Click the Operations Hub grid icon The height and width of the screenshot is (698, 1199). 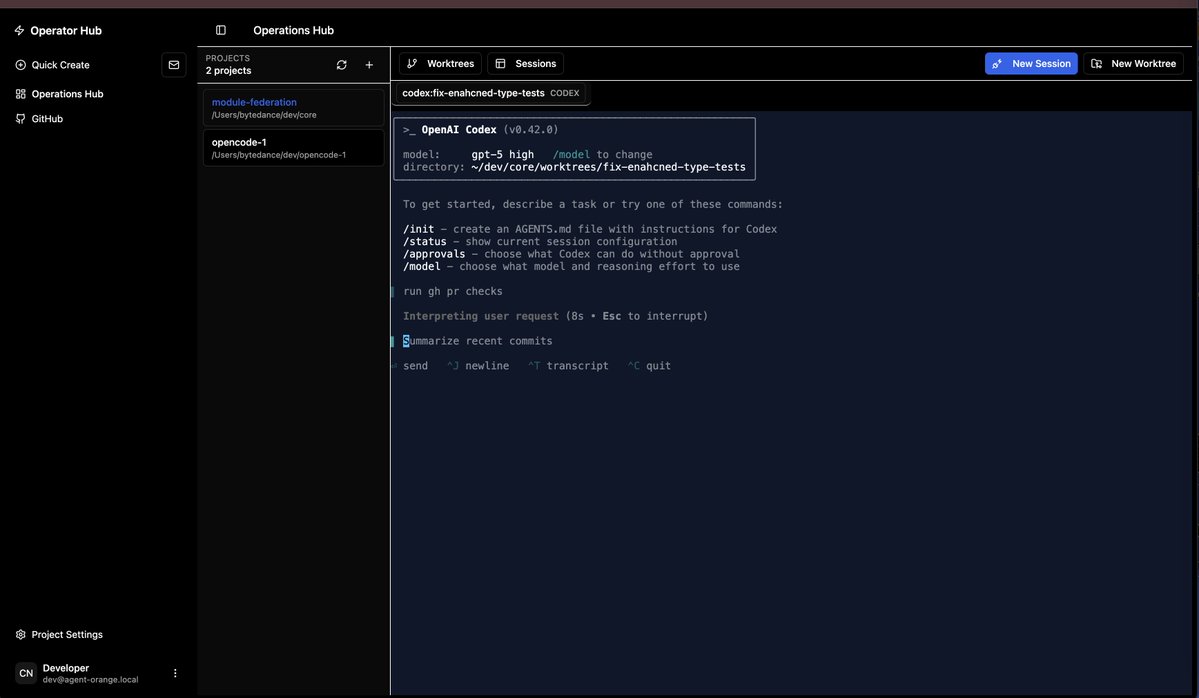[x=21, y=94]
